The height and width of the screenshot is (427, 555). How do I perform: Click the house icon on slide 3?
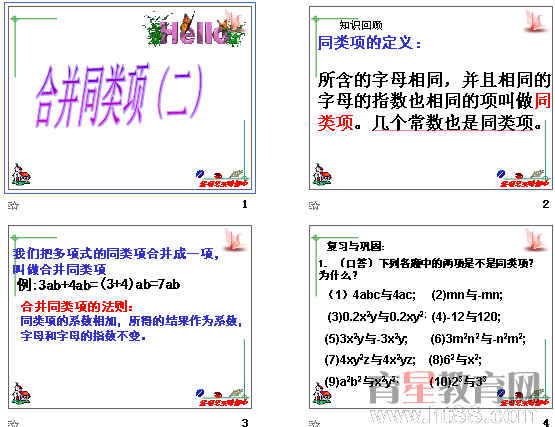[x=21, y=393]
